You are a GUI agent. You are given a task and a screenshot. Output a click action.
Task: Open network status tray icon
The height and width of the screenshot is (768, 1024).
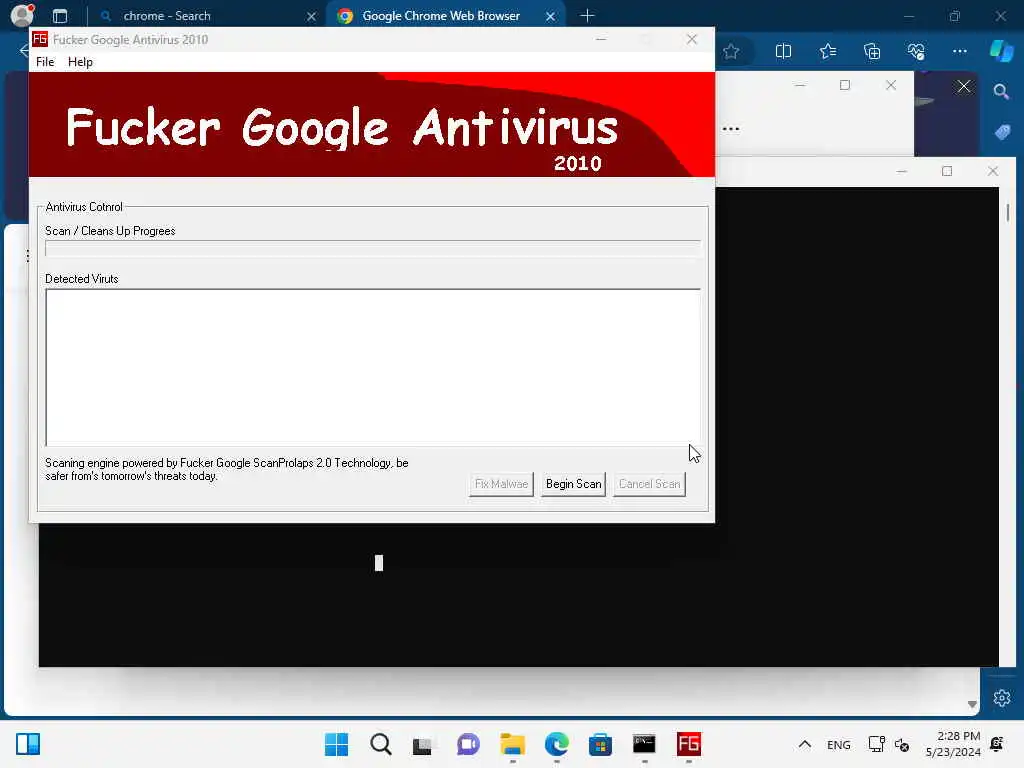click(x=876, y=744)
